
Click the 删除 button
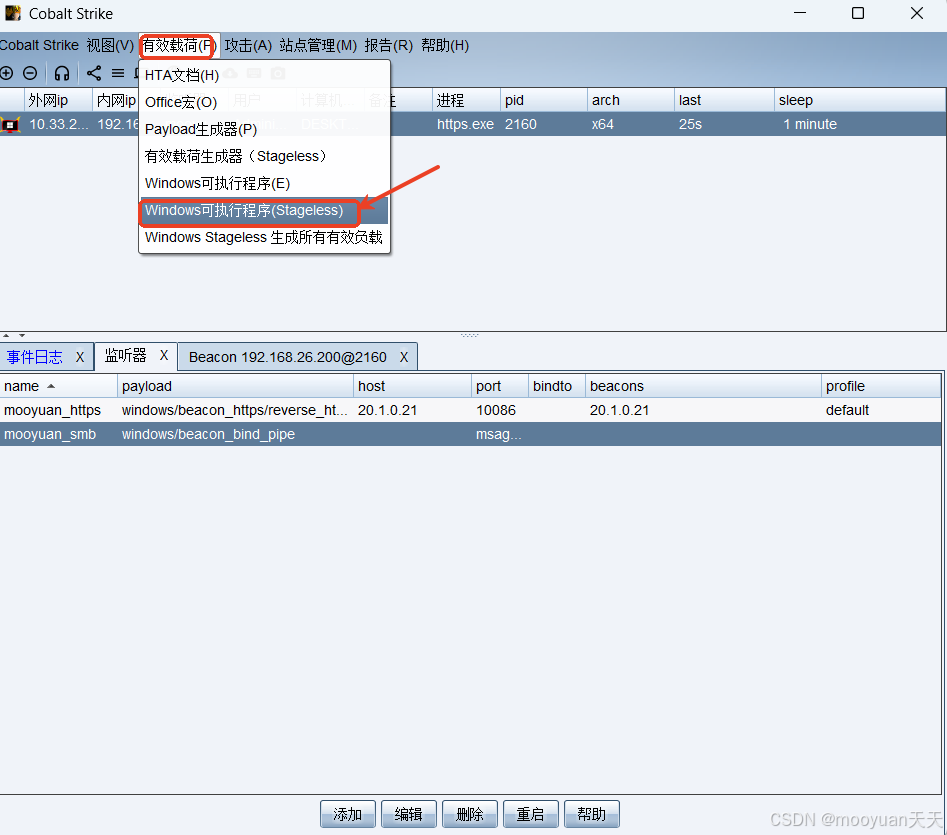(x=470, y=814)
